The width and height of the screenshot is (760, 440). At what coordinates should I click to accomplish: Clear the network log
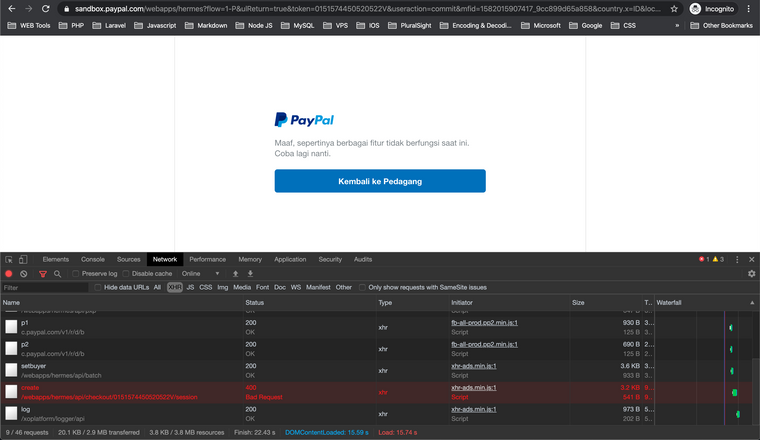pyautogui.click(x=23, y=273)
